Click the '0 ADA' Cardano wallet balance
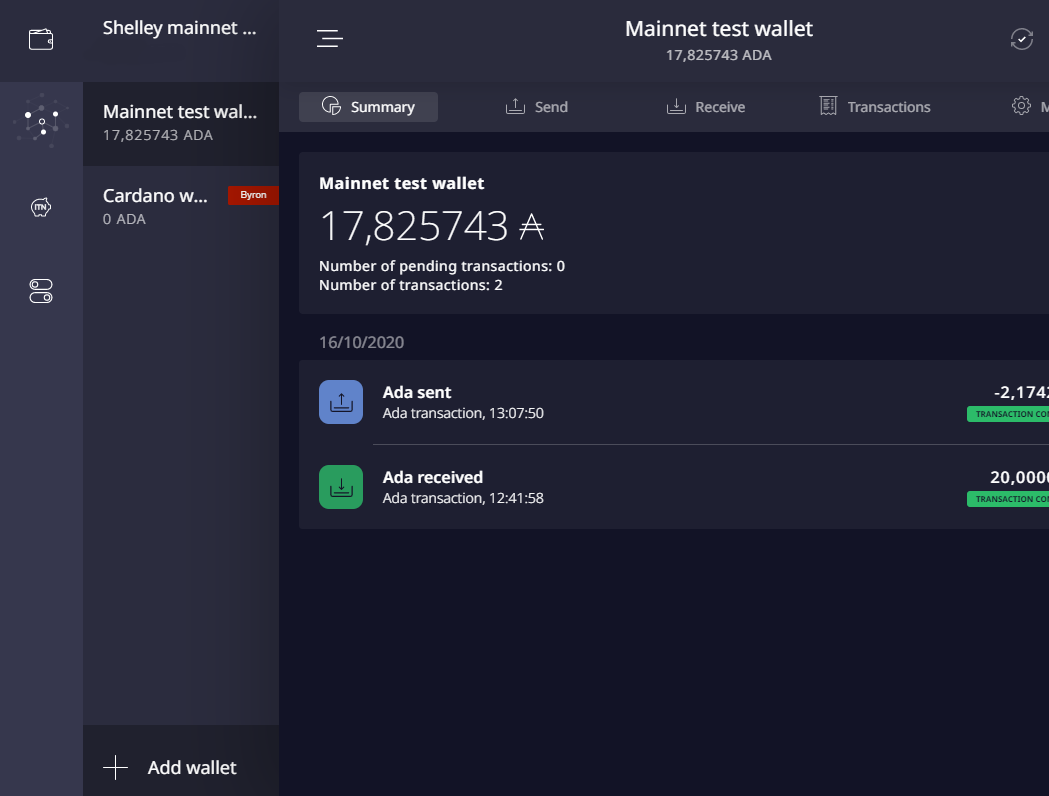This screenshot has width=1049, height=796. [x=124, y=219]
